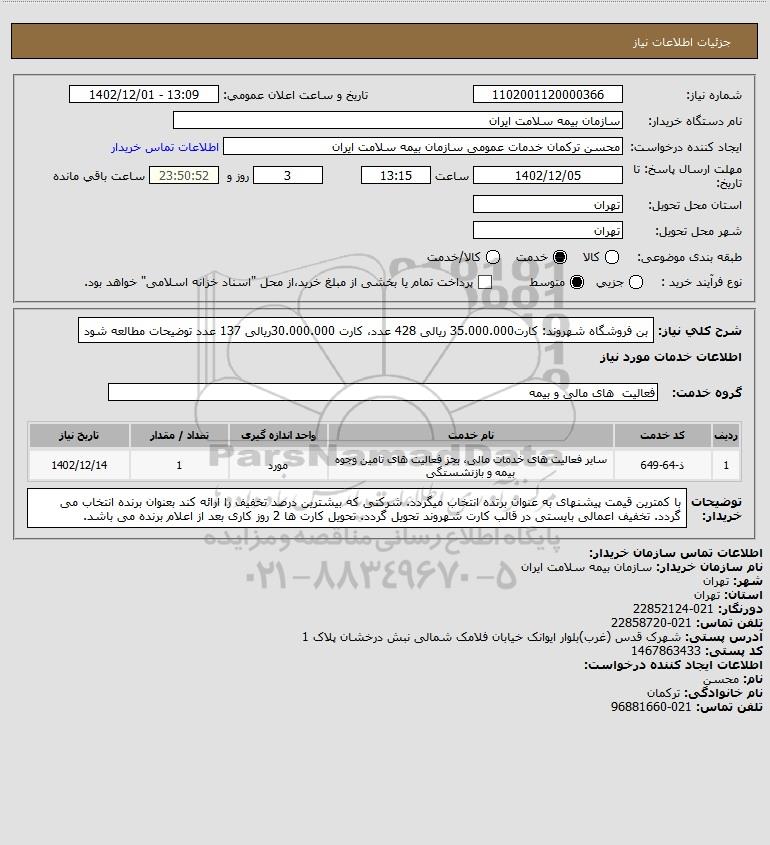Screen dimensions: 770x845
Task: Click service code cell ذ-64-649
Action: coord(662,465)
